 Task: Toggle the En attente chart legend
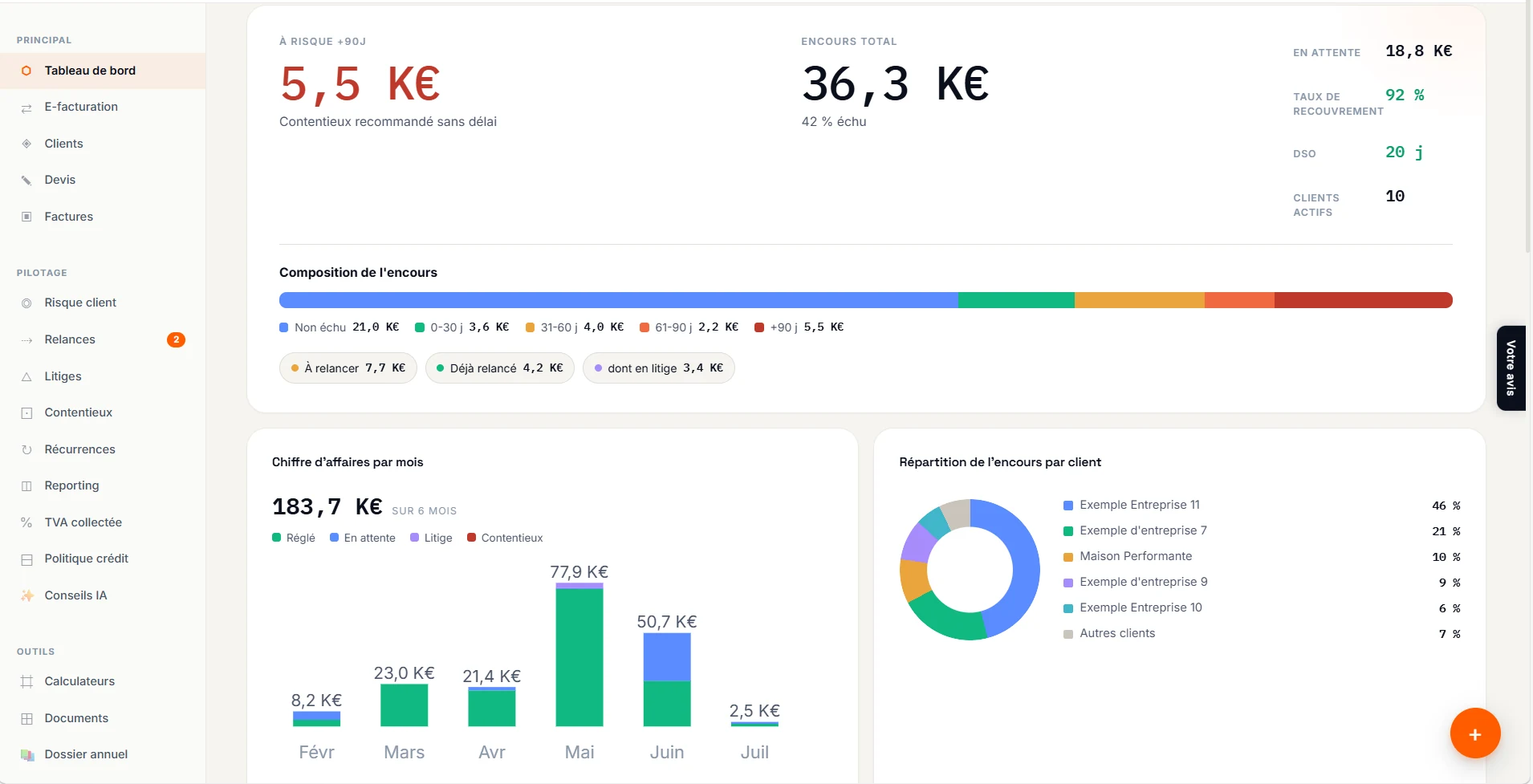363,538
